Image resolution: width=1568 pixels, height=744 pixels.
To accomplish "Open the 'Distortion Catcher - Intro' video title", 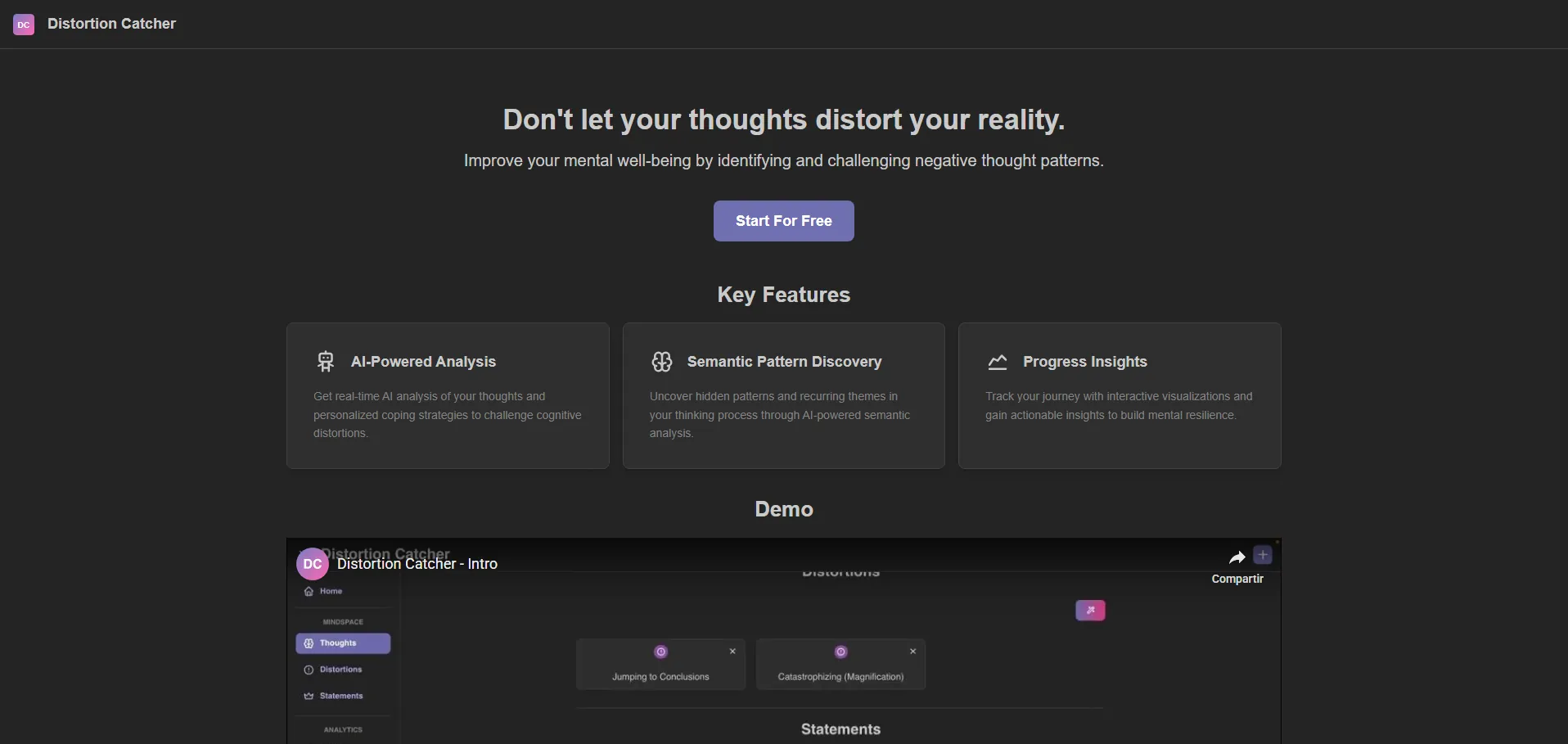I will coord(417,564).
